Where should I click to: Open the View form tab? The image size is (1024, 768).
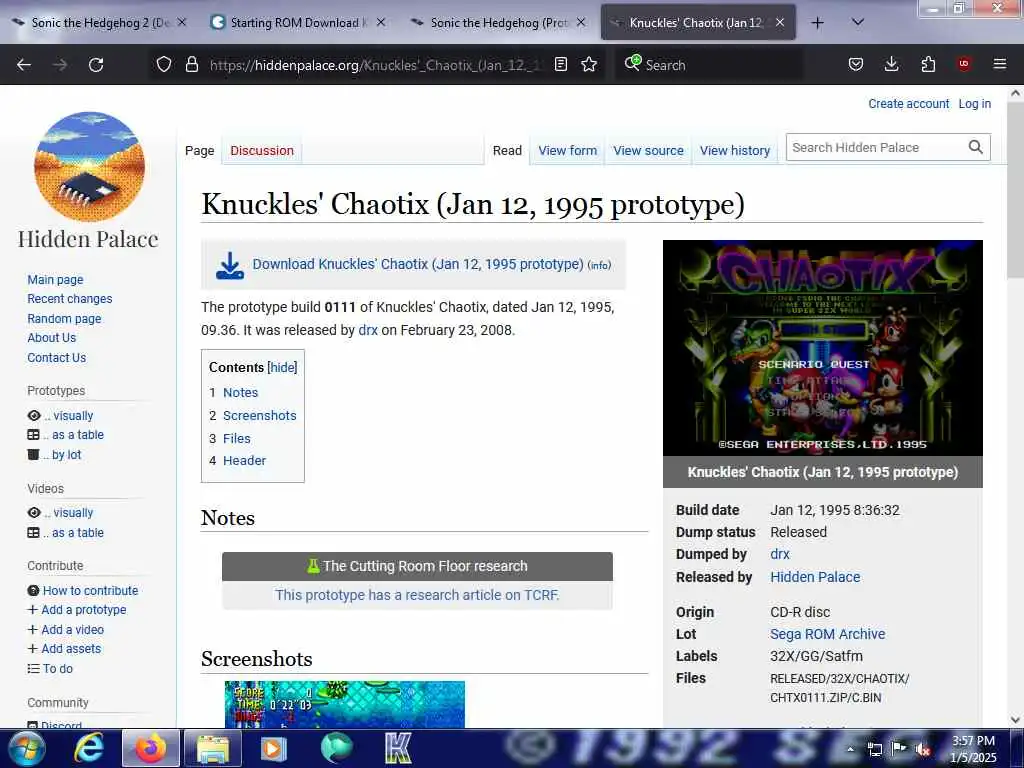tap(568, 150)
